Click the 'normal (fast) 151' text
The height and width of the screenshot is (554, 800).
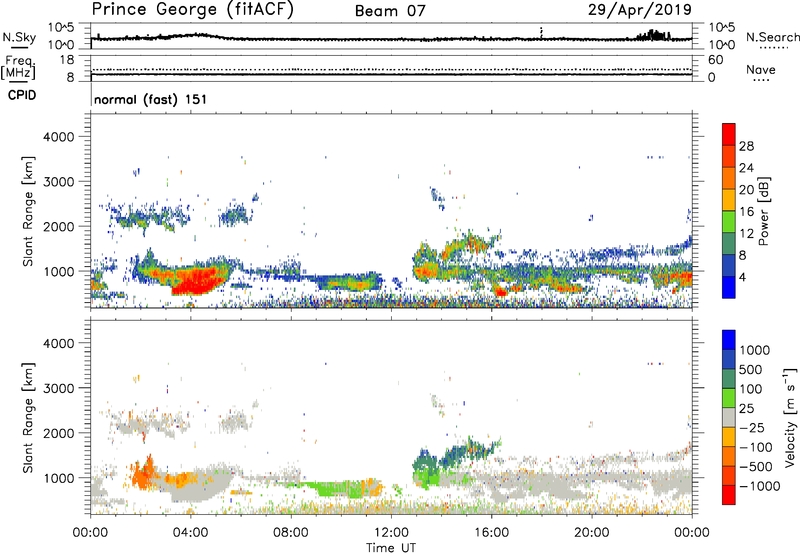(x=151, y=99)
